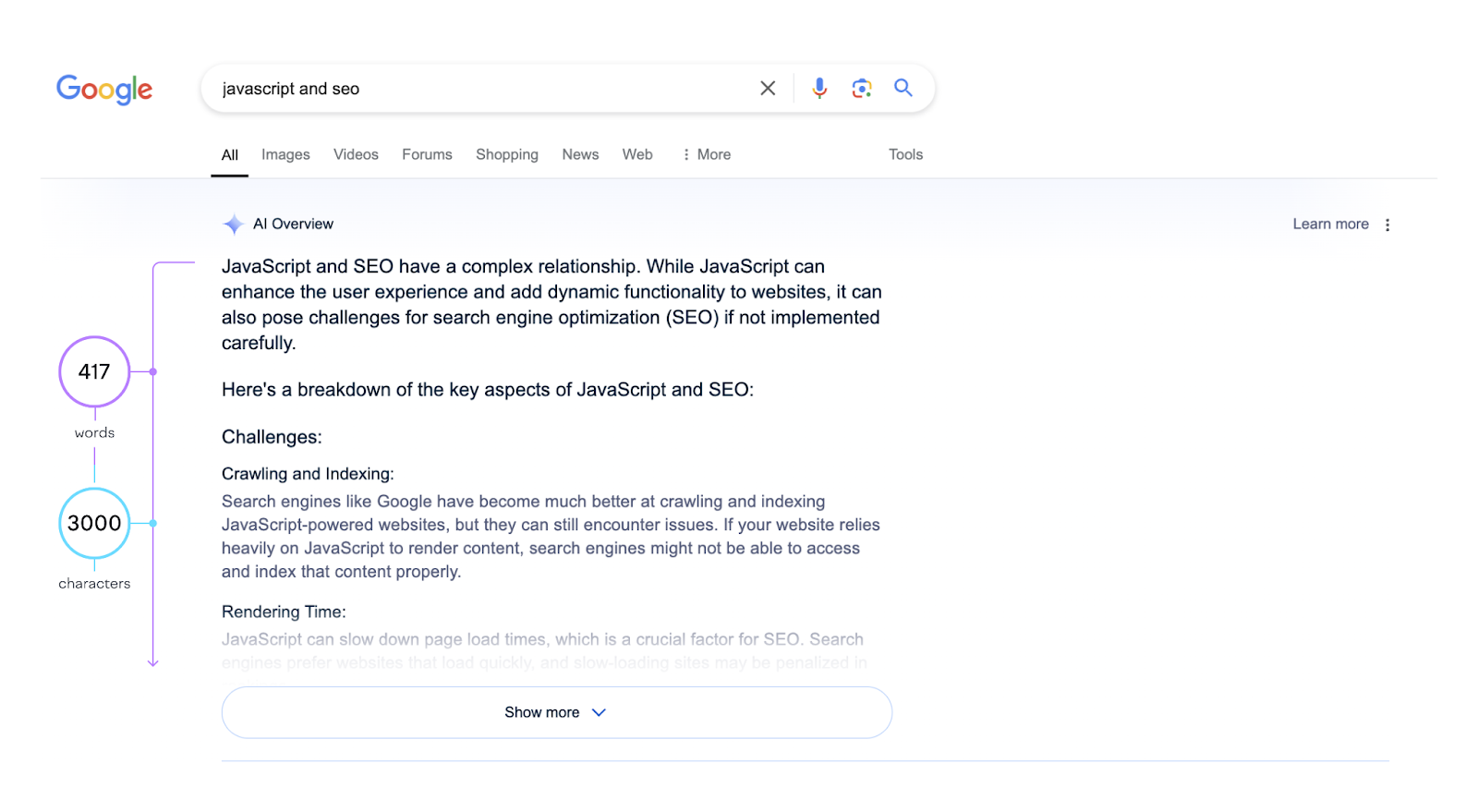Select the Web results tab
Image resolution: width=1478 pixels, height=812 pixels.
point(637,155)
